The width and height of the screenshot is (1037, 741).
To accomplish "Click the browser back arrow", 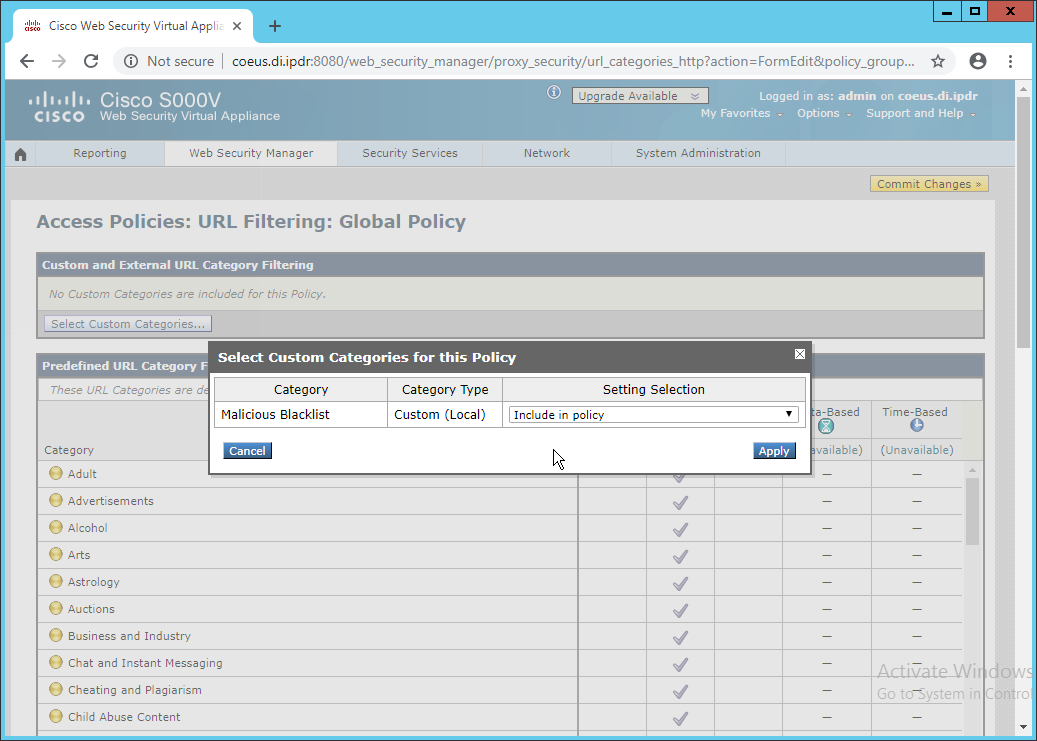I will [27, 62].
